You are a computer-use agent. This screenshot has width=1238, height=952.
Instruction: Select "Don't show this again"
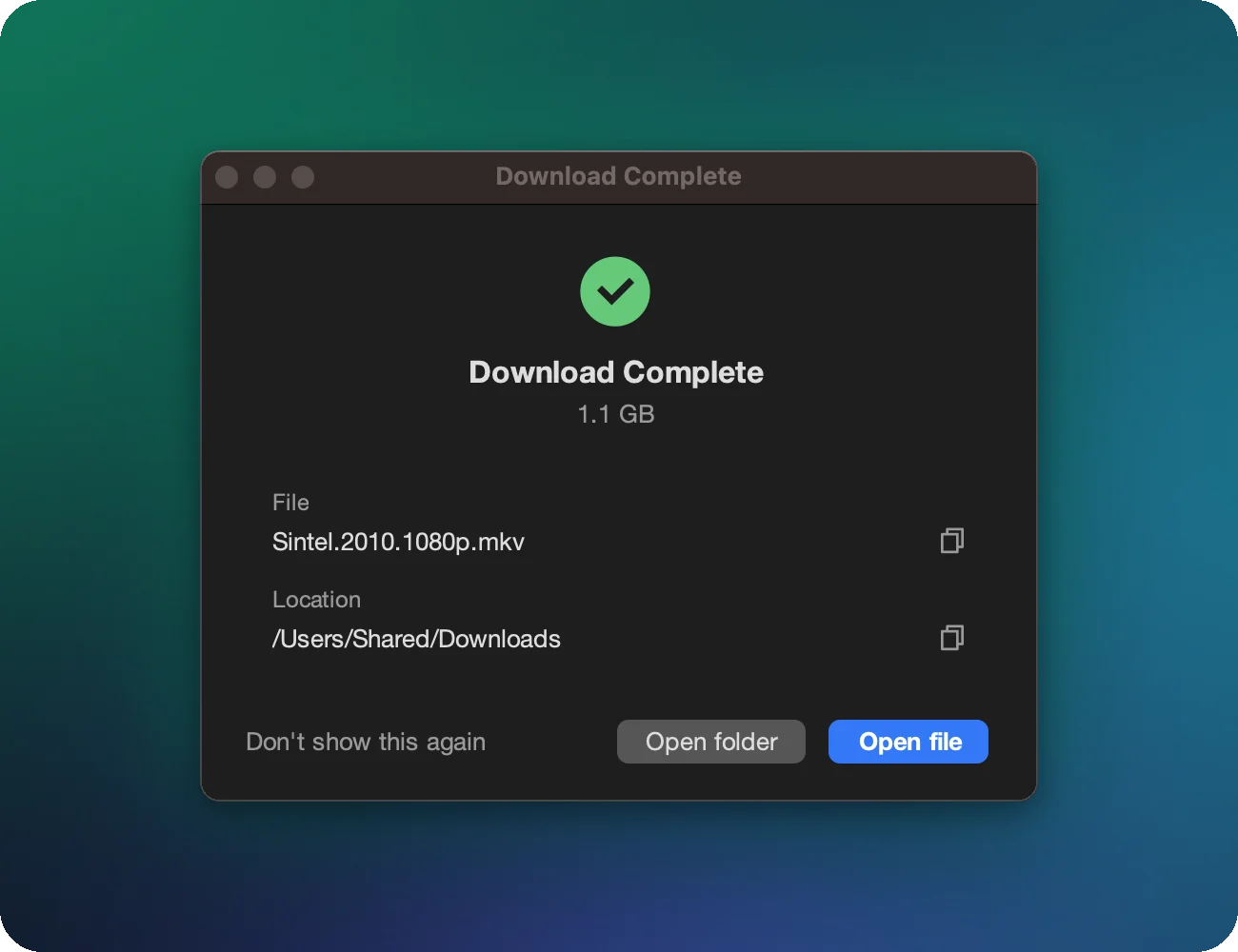click(366, 742)
